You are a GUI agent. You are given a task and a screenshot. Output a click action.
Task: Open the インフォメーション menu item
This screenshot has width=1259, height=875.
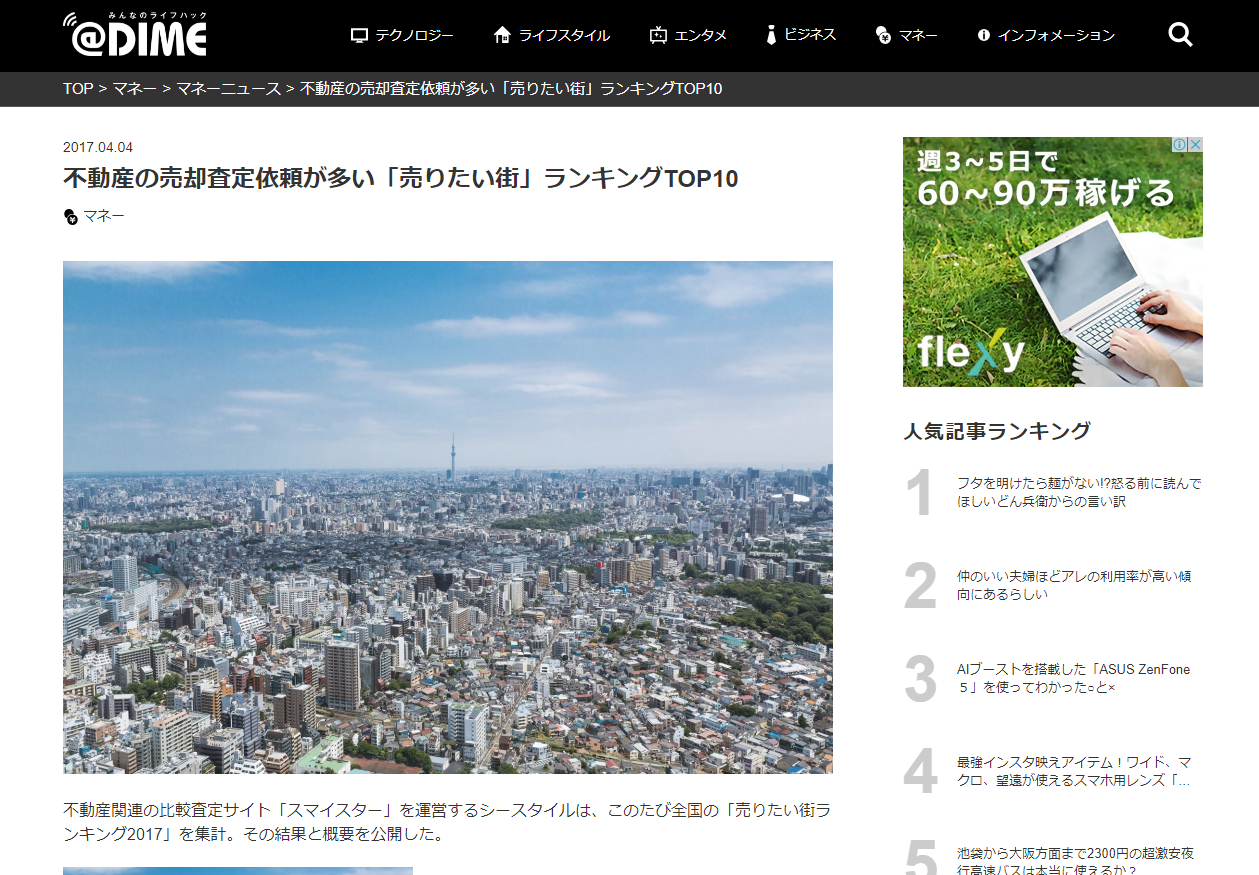[1056, 35]
